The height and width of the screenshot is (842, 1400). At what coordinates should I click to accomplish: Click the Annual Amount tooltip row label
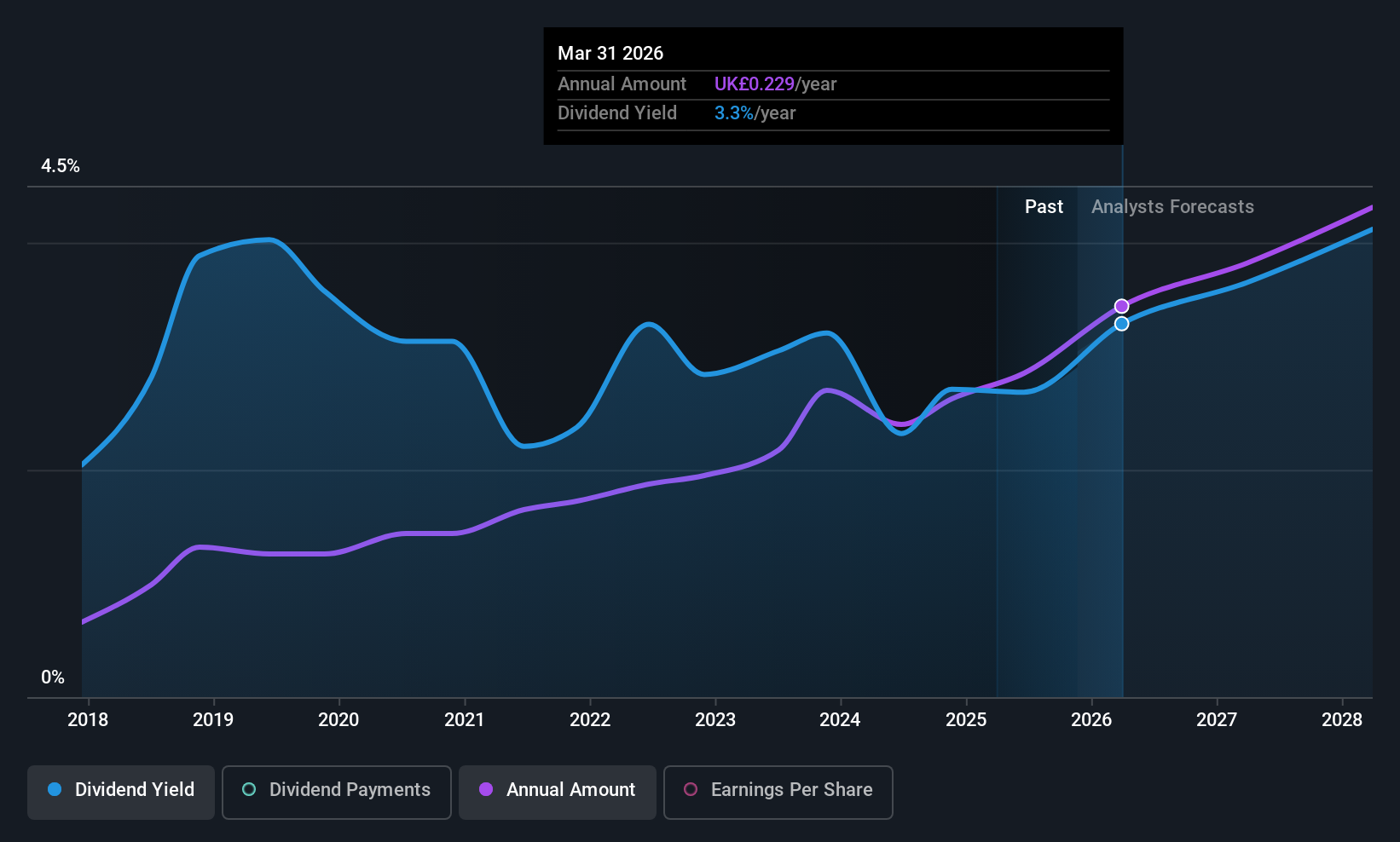click(622, 84)
